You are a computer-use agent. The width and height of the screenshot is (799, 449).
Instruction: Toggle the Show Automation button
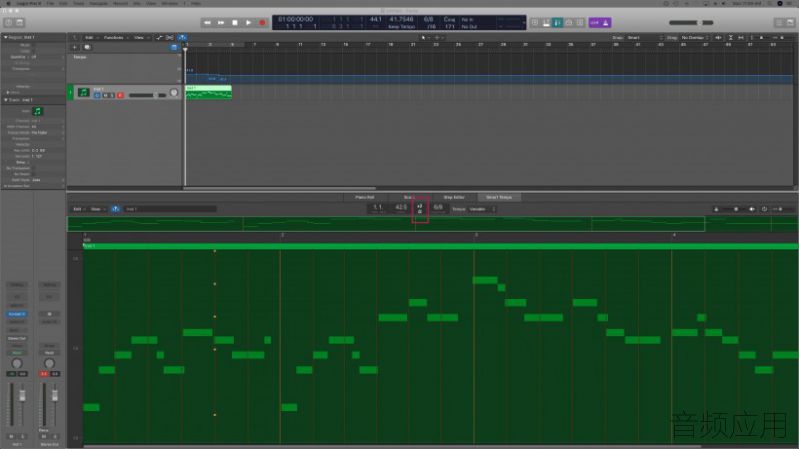[159, 38]
